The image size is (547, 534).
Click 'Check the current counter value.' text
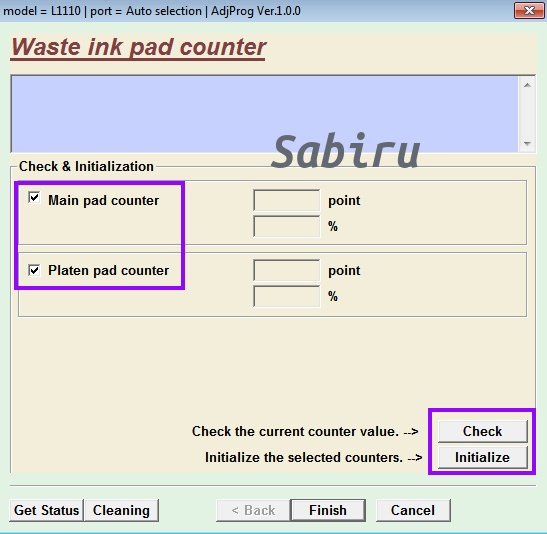pyautogui.click(x=295, y=431)
